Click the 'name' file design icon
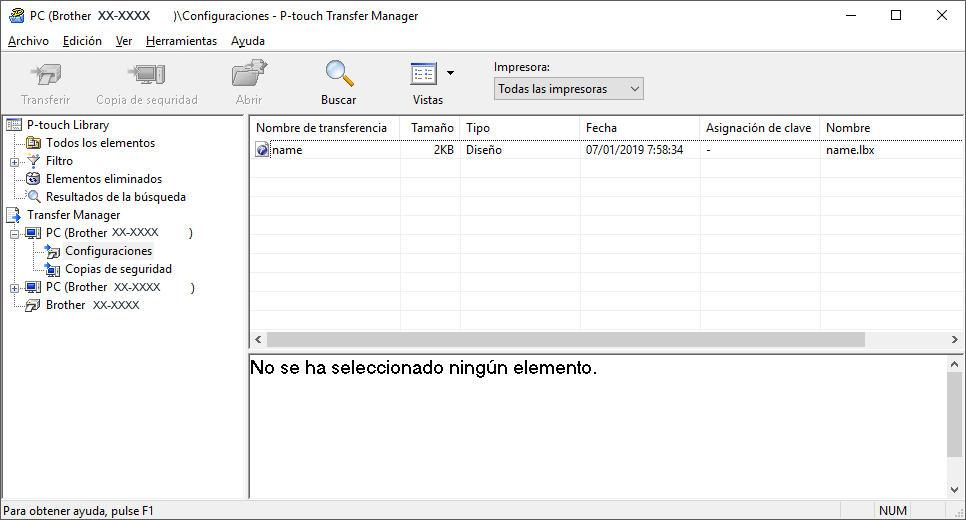The width and height of the screenshot is (966, 520). pos(262,150)
